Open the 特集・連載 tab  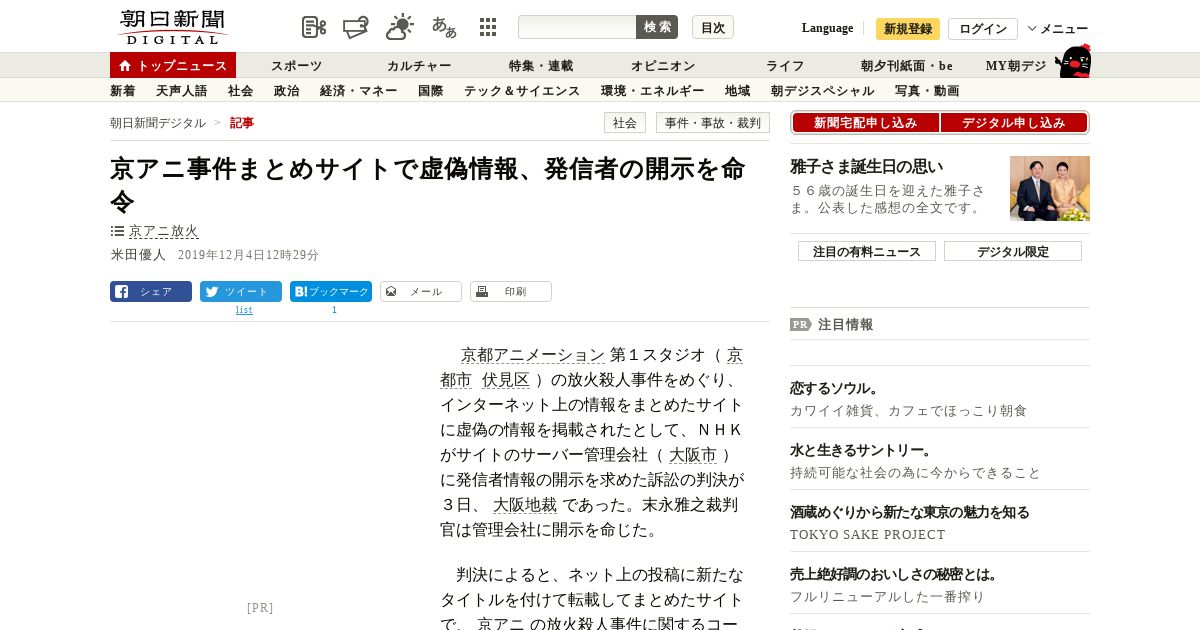[x=541, y=66]
